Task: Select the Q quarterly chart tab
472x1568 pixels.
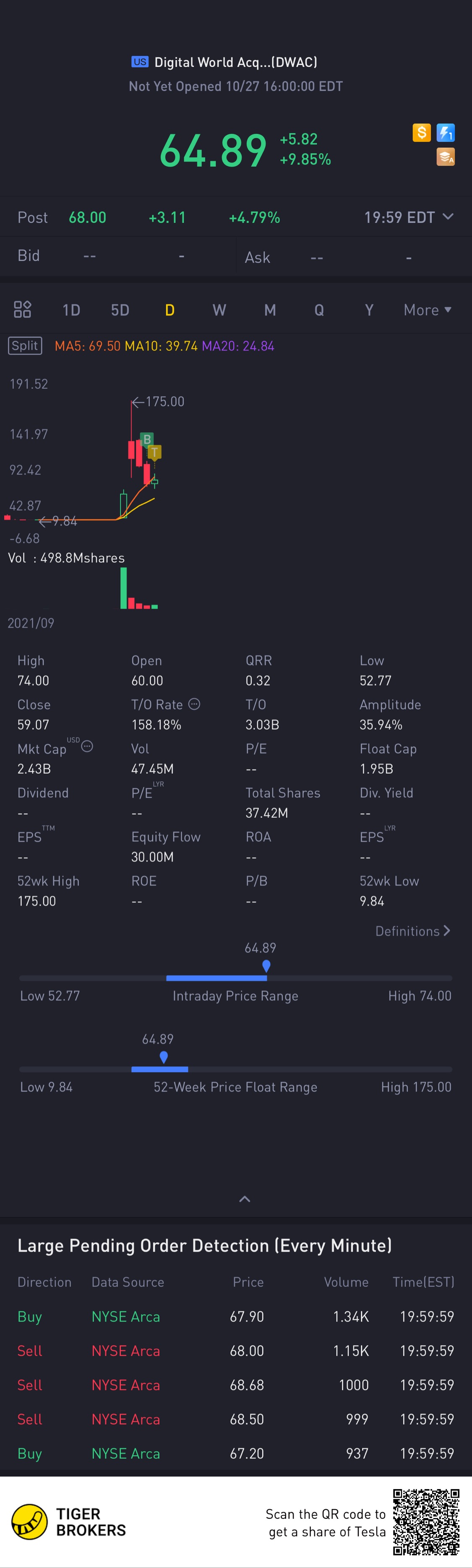Action: [x=319, y=310]
